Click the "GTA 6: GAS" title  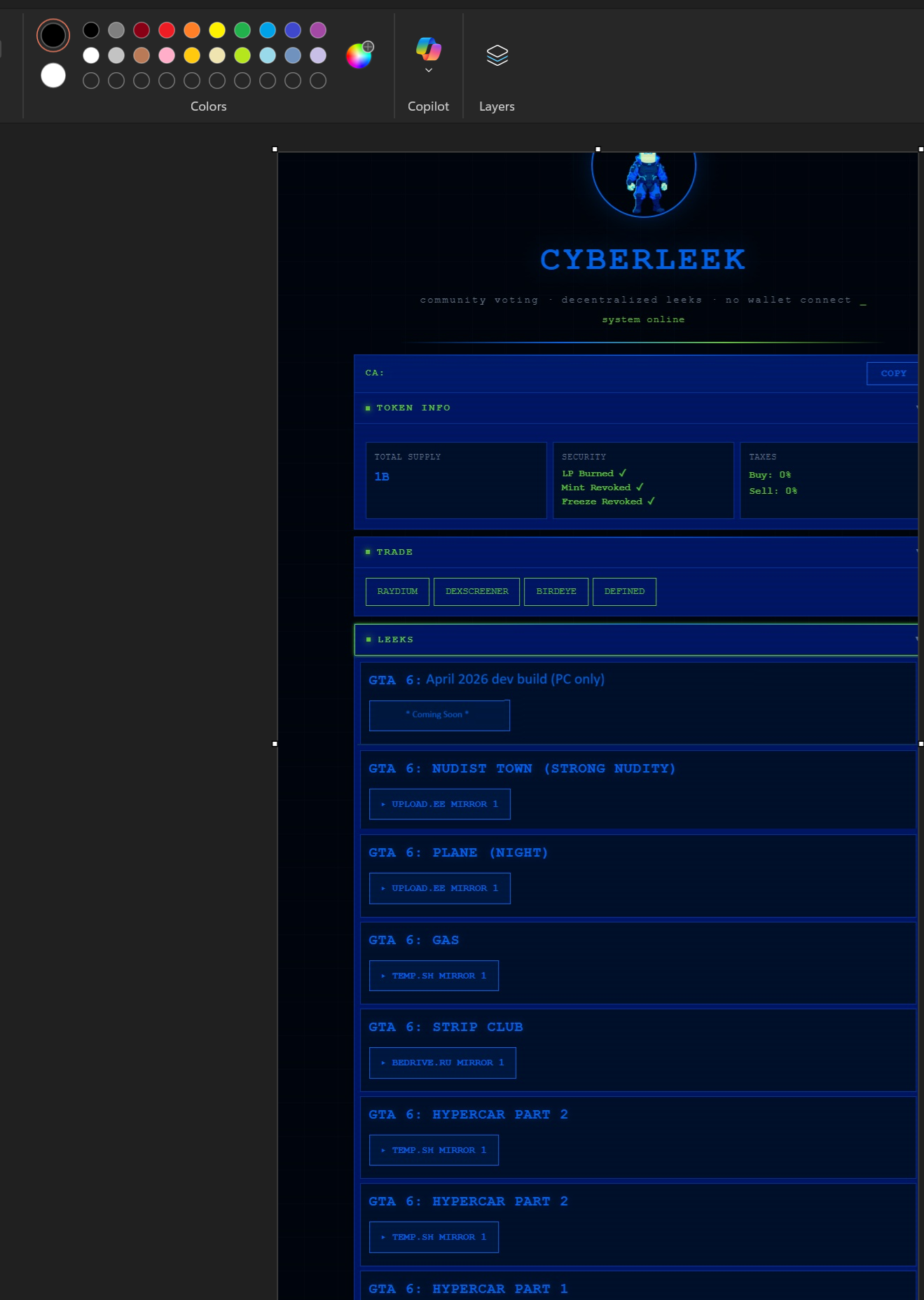pyautogui.click(x=413, y=940)
